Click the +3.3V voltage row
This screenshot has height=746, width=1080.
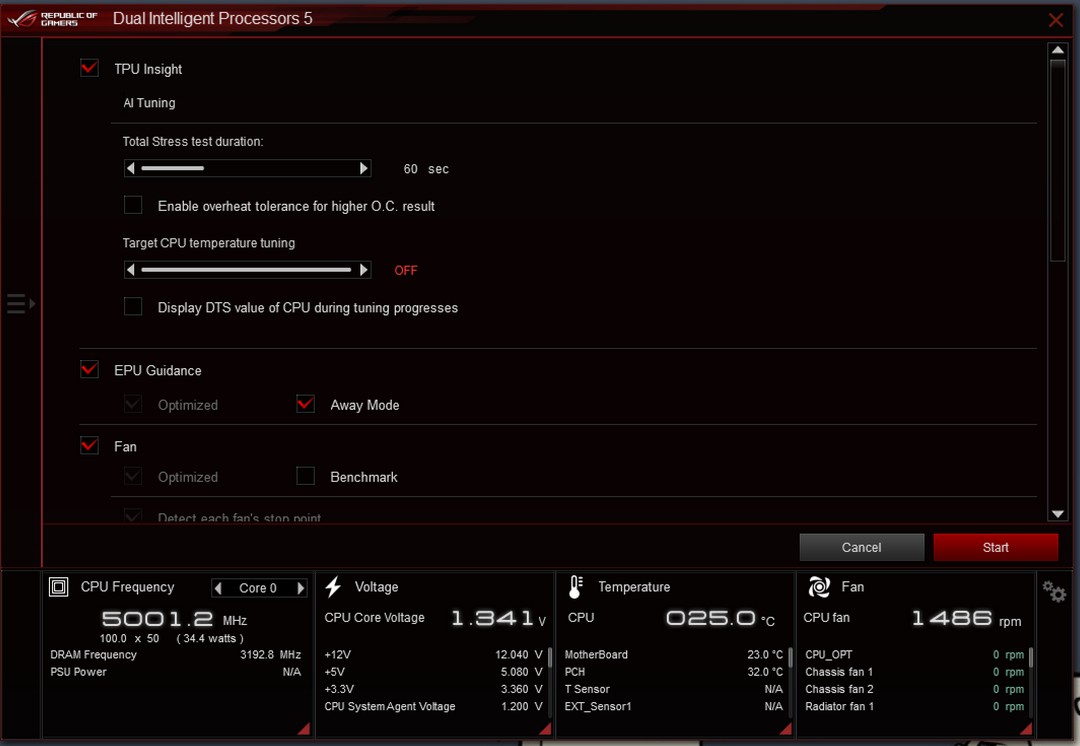(x=433, y=689)
